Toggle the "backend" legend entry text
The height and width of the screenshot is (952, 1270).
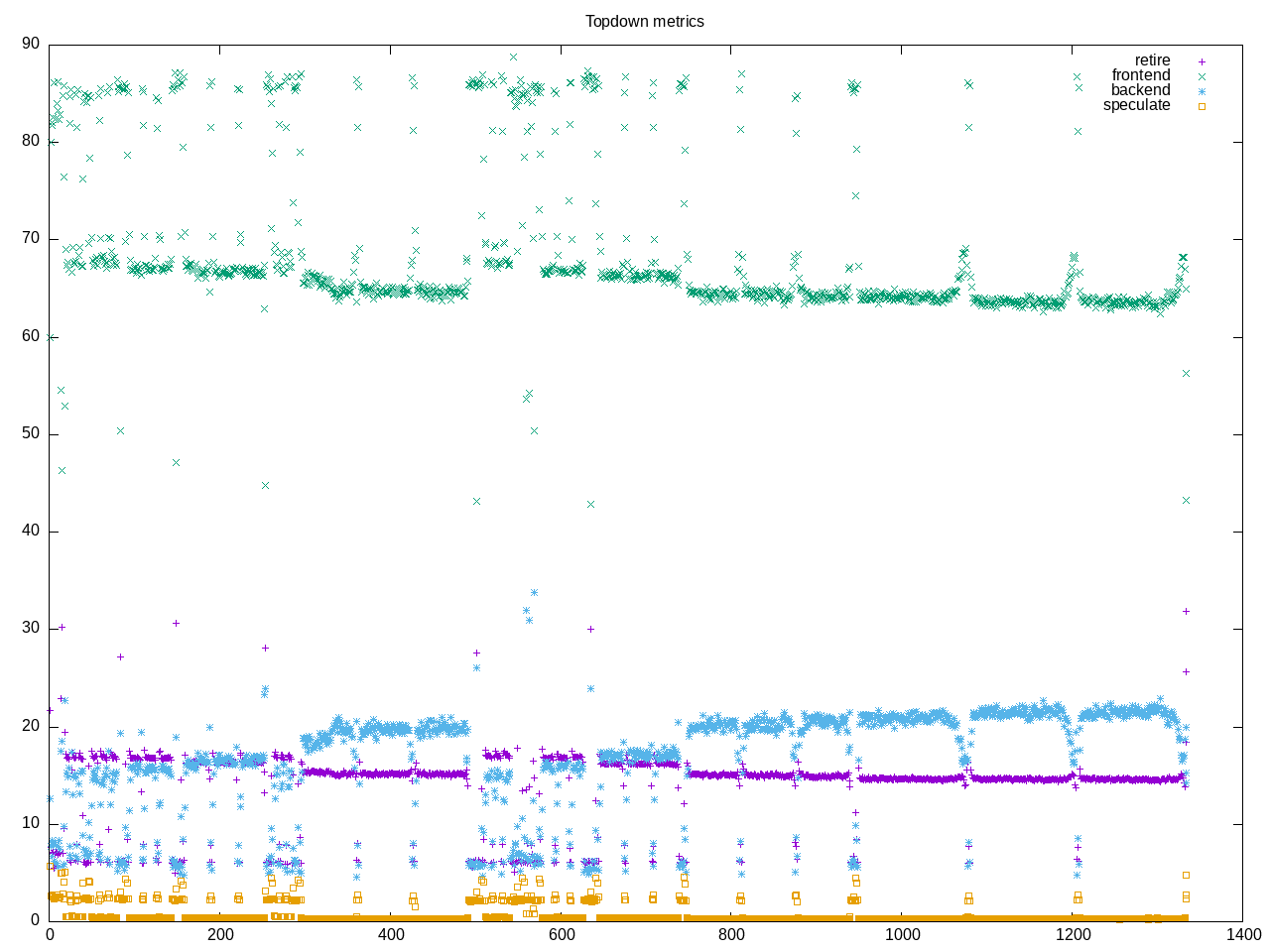[1140, 90]
